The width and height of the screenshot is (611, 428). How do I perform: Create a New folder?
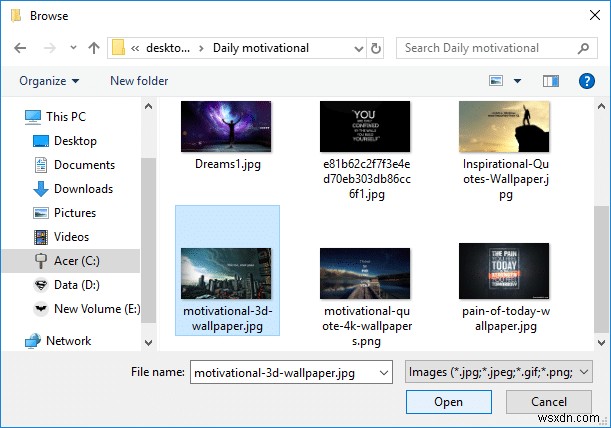[139, 81]
